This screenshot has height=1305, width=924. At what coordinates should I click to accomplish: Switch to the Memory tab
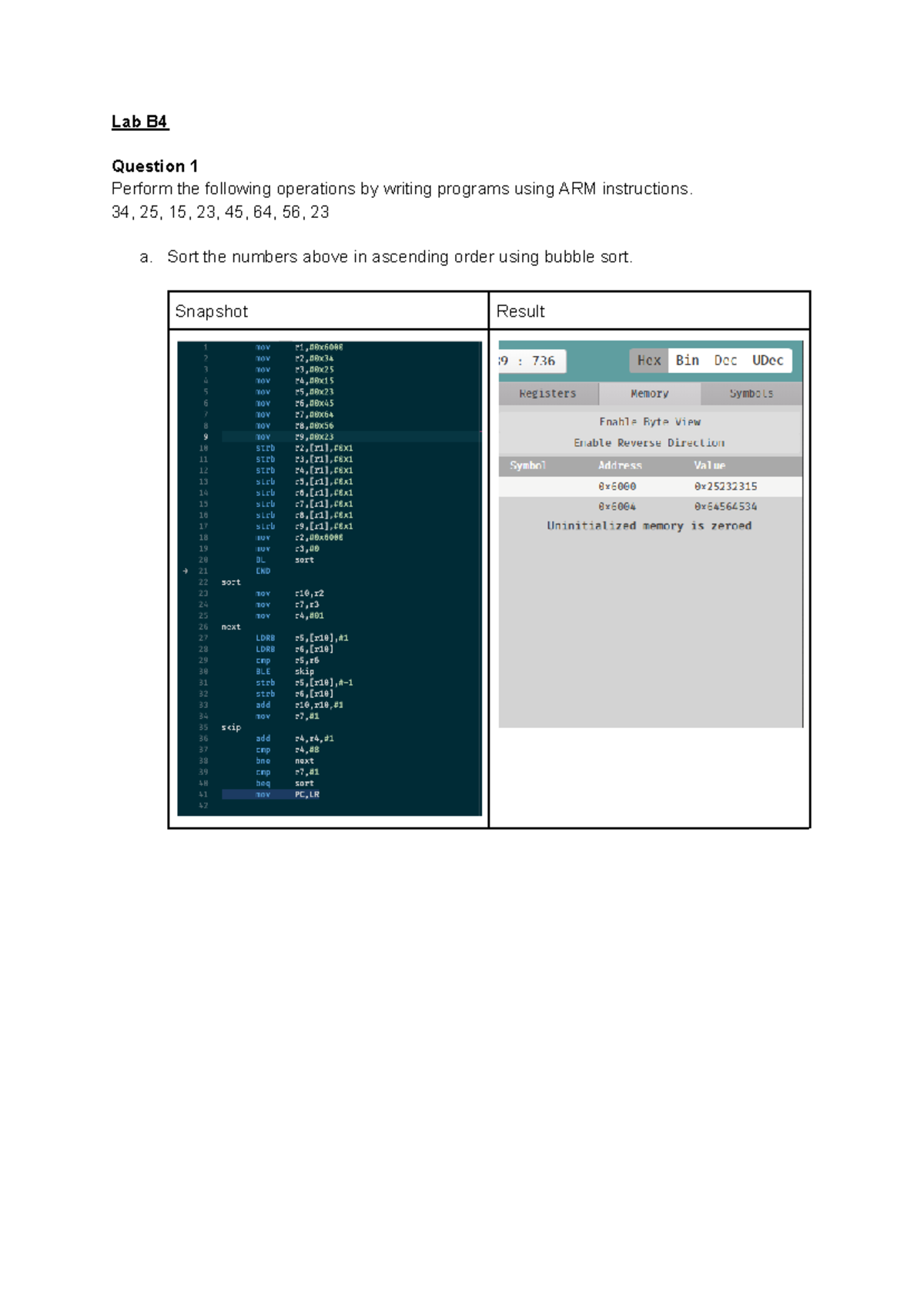(x=650, y=394)
